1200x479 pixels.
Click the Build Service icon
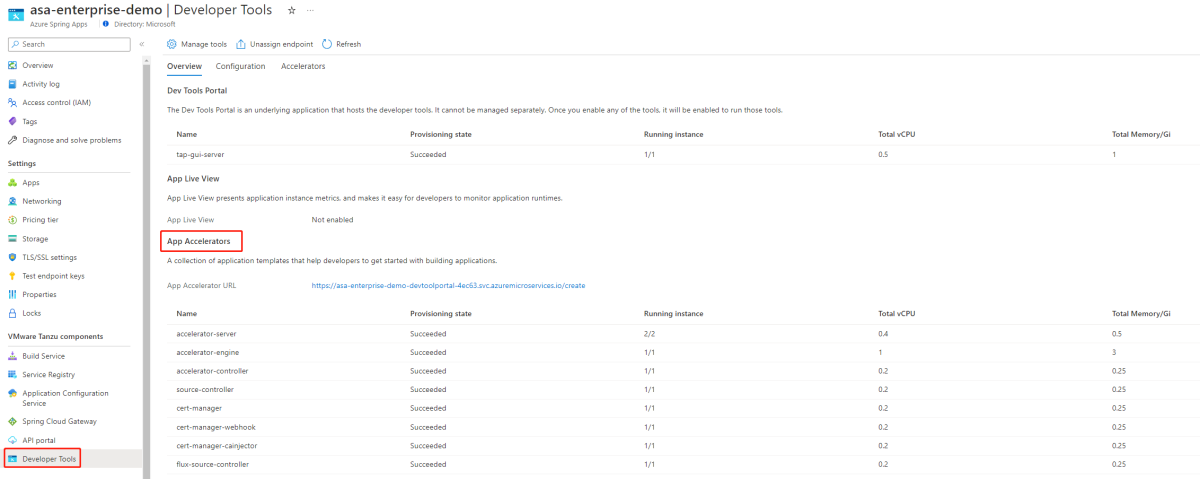pos(12,356)
